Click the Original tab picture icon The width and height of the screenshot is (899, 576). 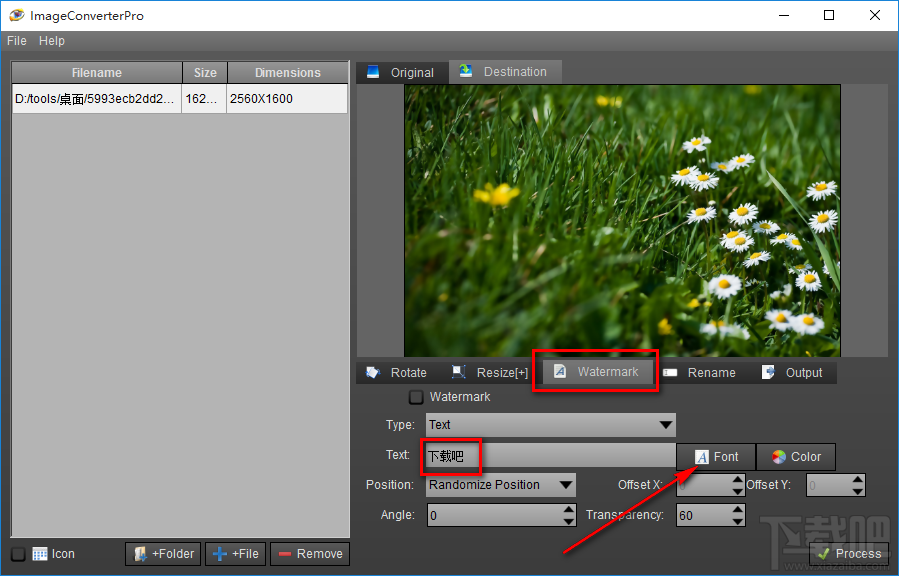pyautogui.click(x=373, y=72)
